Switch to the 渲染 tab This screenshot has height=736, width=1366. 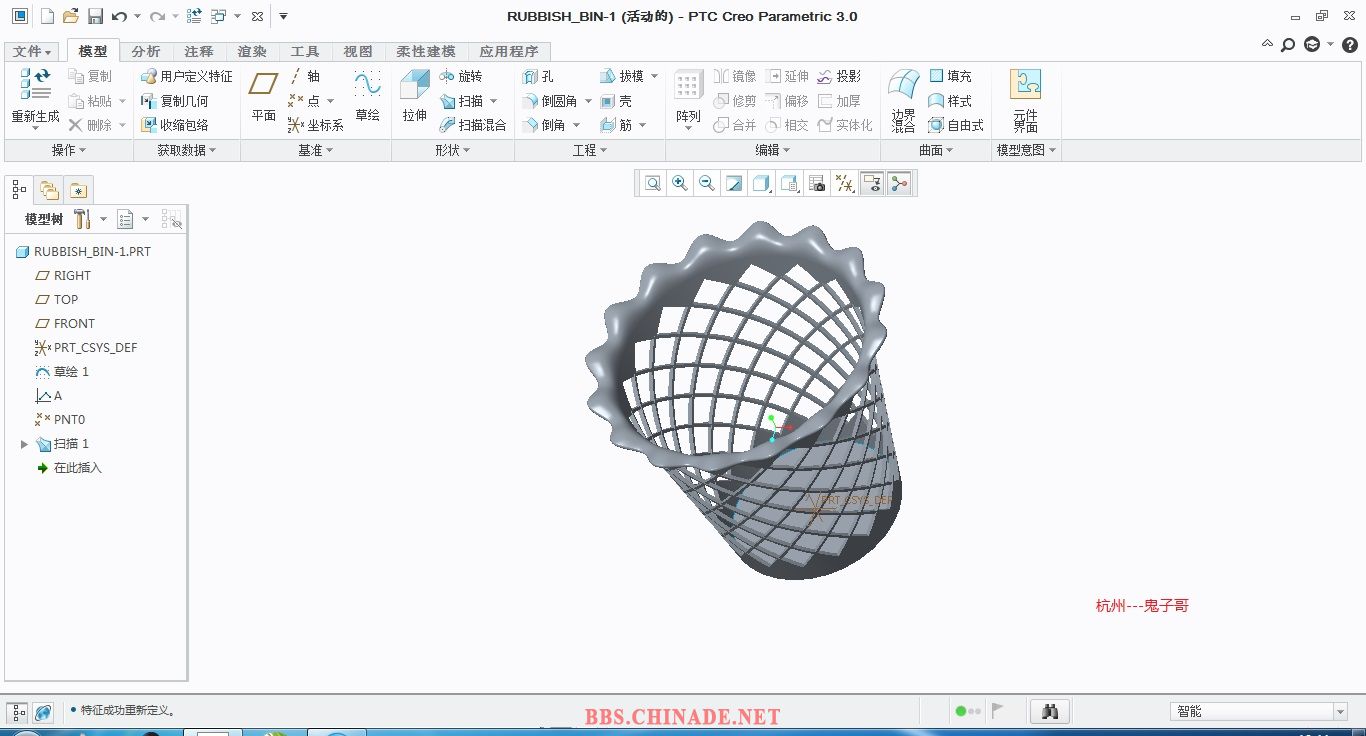click(x=252, y=51)
